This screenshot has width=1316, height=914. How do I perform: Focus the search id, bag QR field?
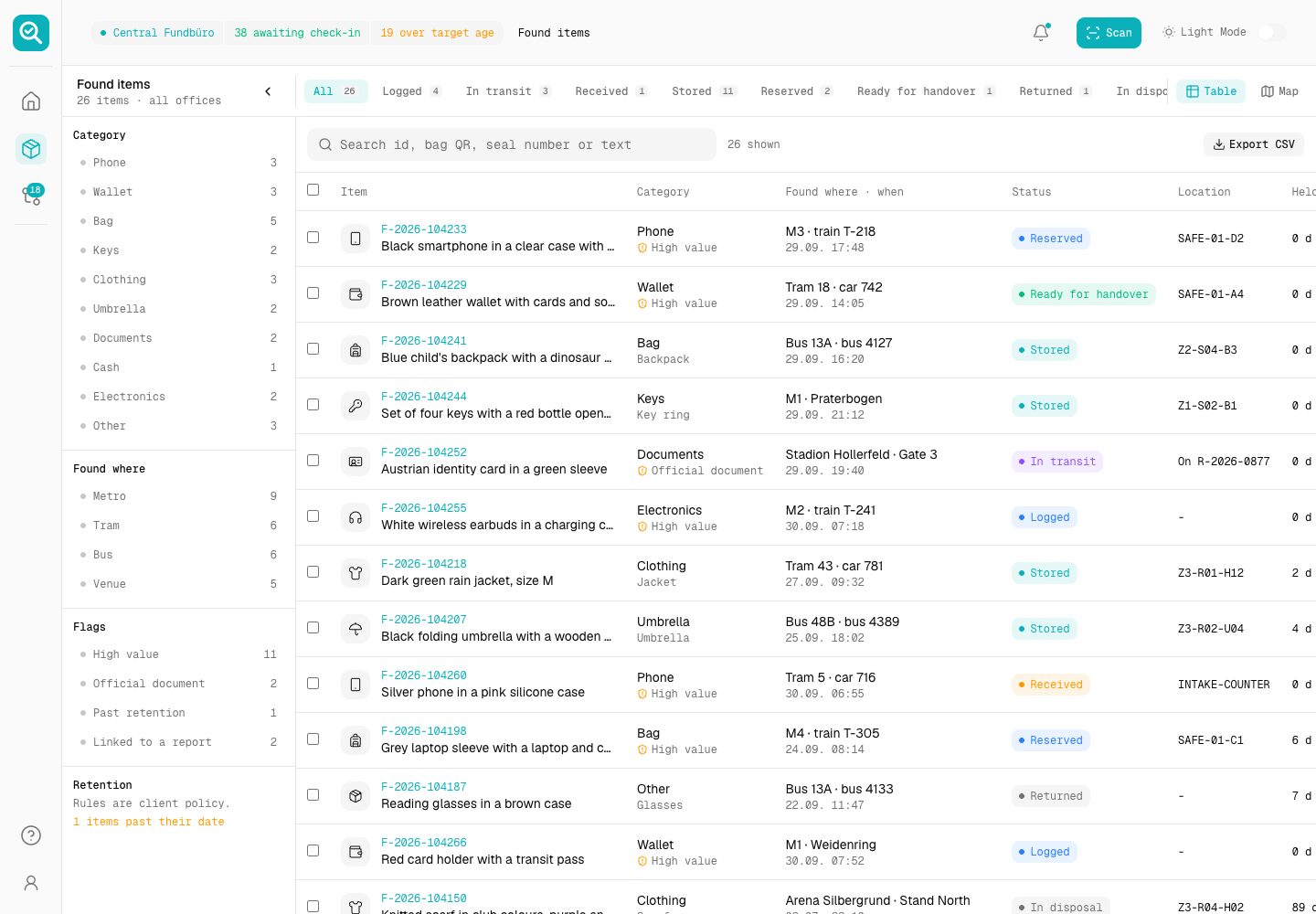(x=512, y=144)
